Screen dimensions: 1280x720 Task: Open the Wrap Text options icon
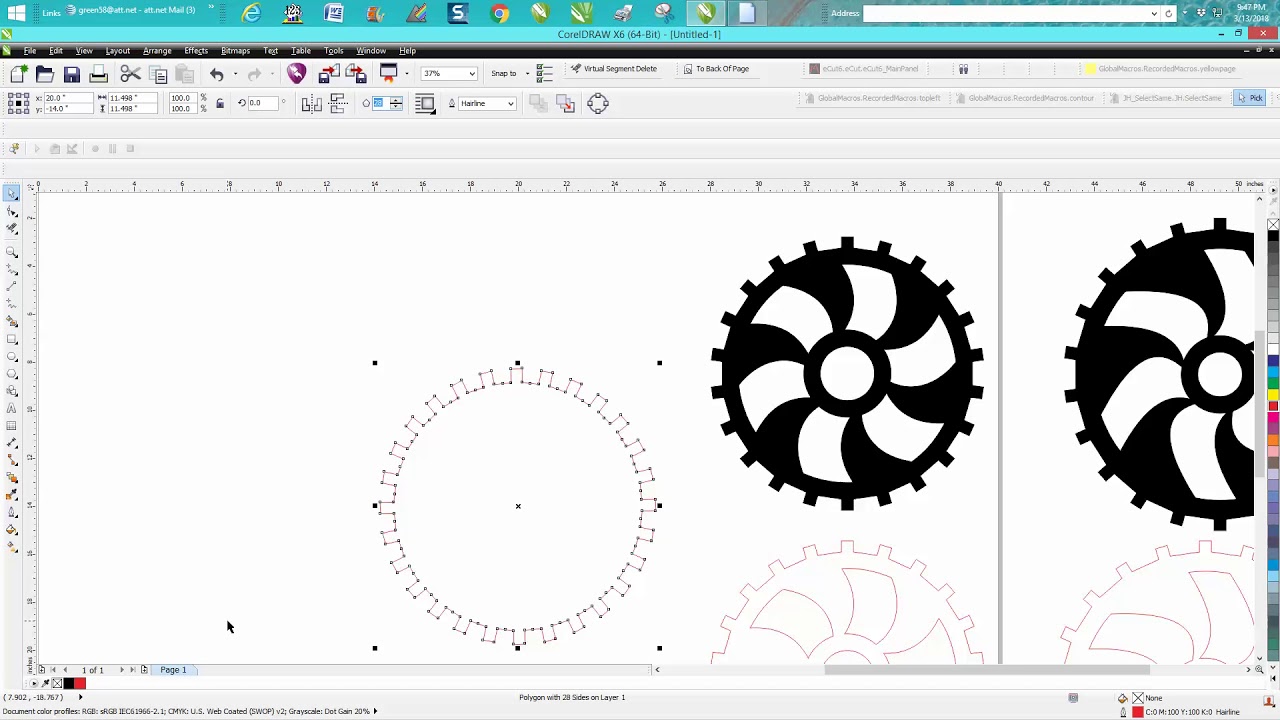[424, 103]
